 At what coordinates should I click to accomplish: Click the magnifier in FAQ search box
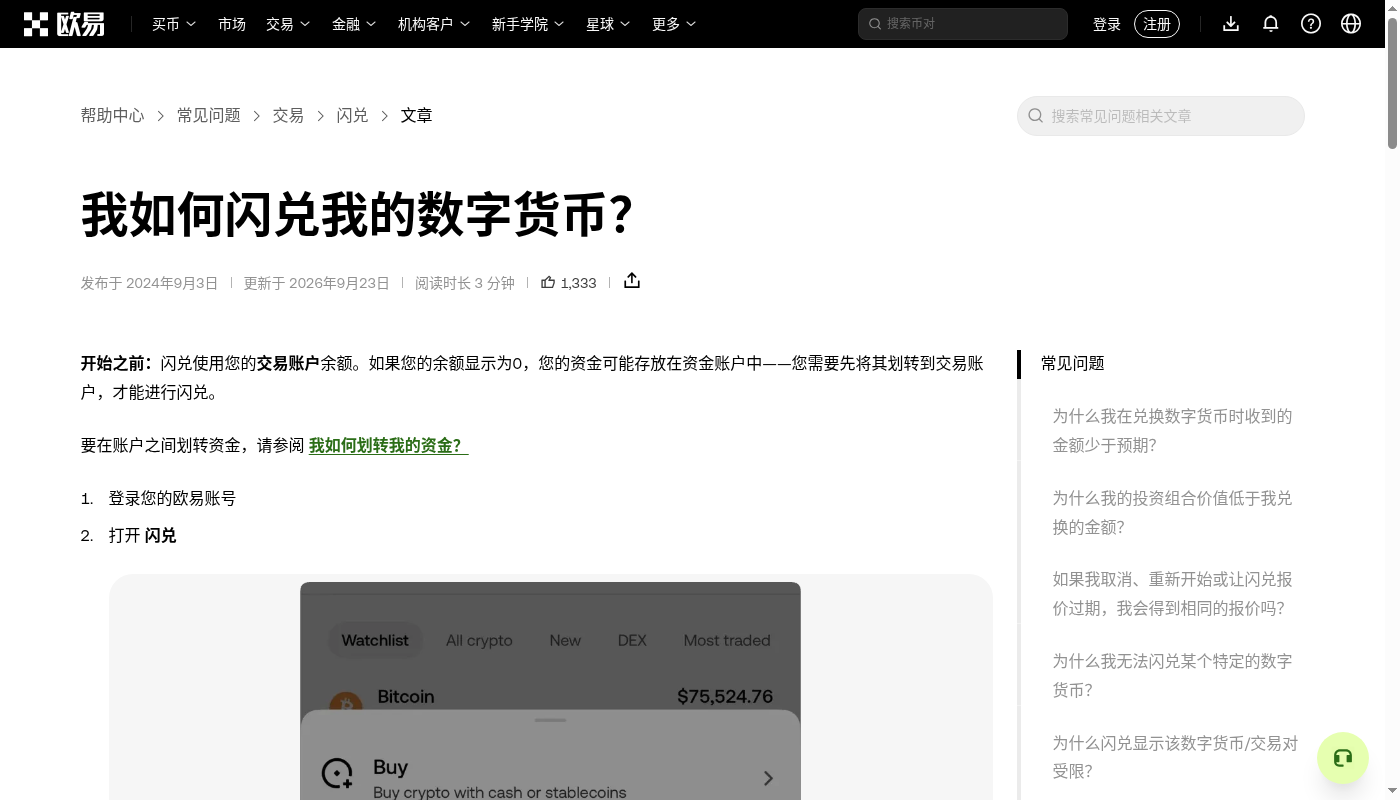[x=1036, y=116]
